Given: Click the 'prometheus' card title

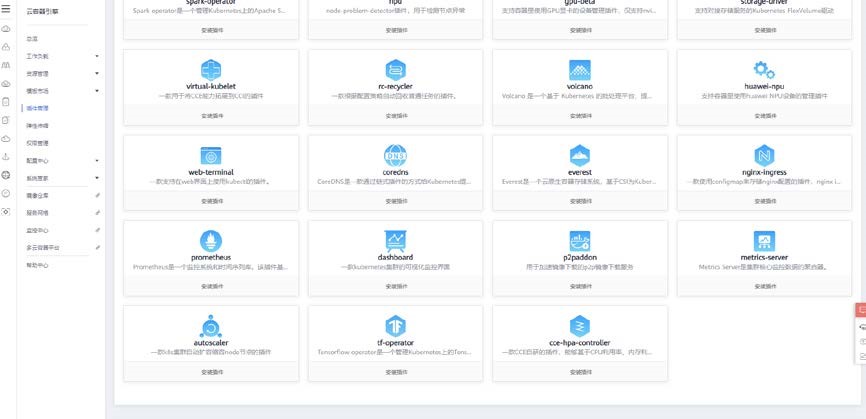Looking at the screenshot, I should (211, 257).
